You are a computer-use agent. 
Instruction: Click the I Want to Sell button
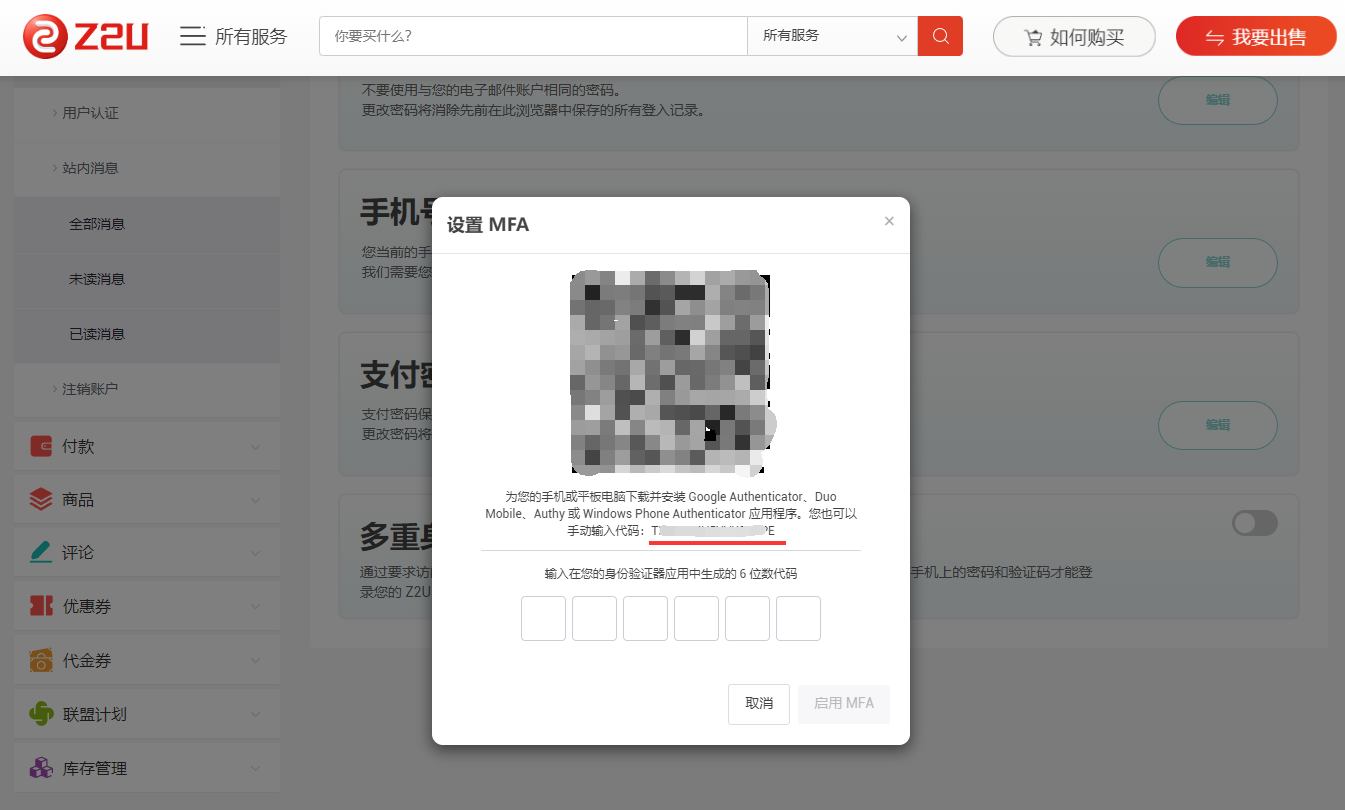[1256, 37]
